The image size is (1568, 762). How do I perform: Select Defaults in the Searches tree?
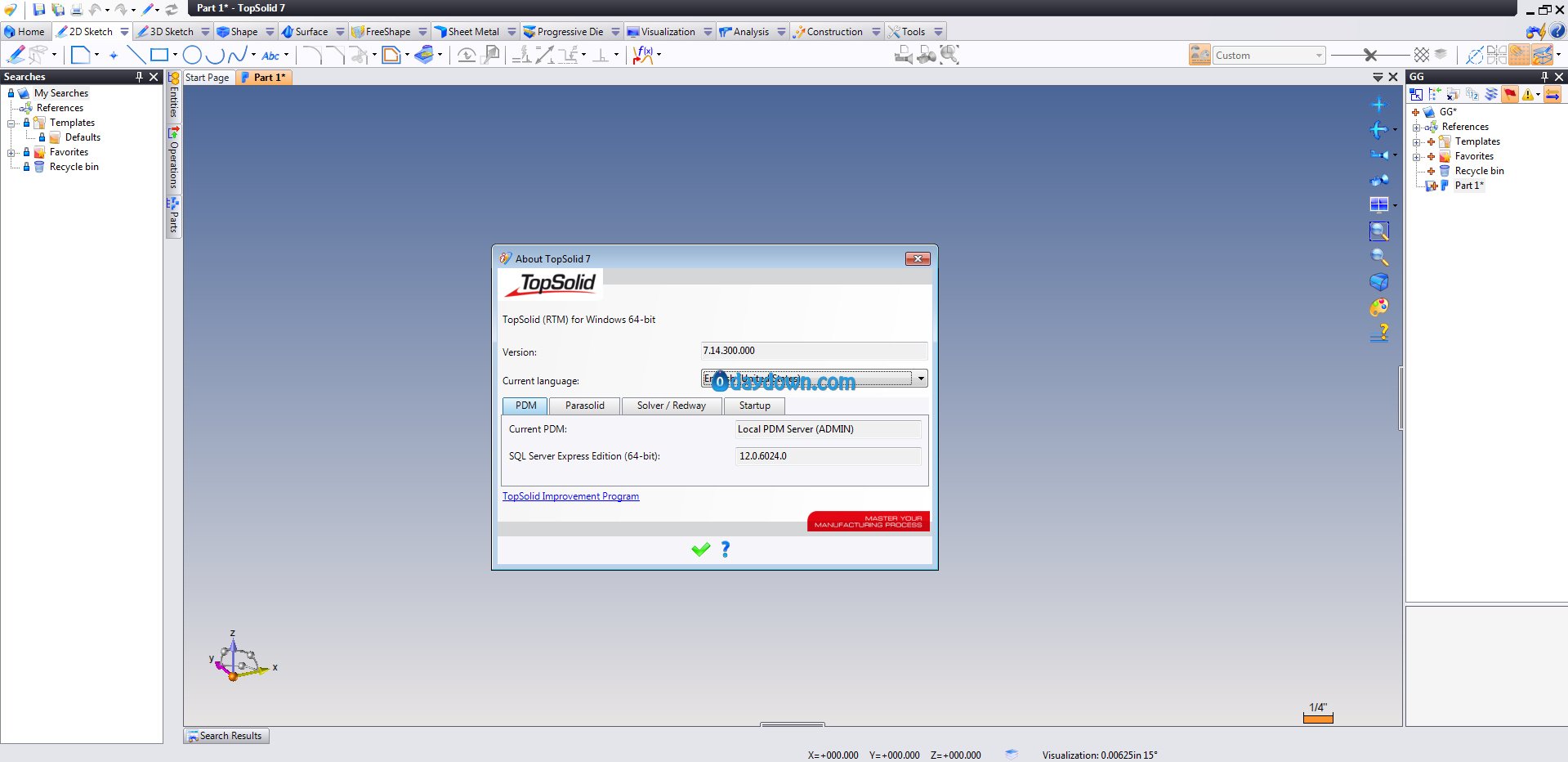click(x=83, y=137)
